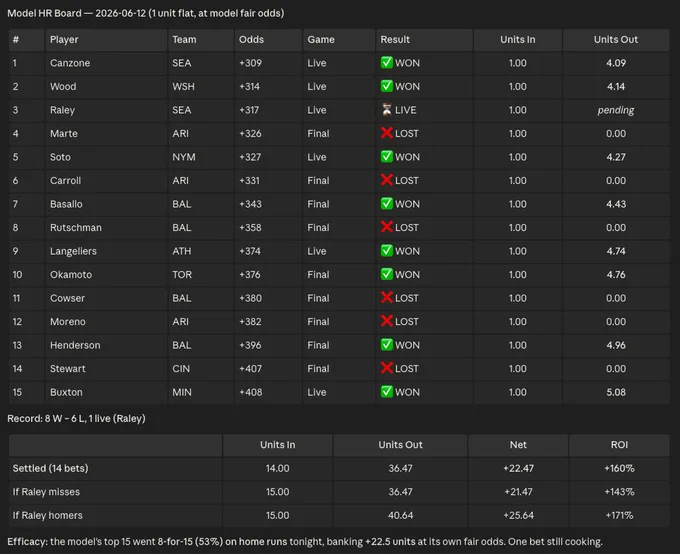Click the red X icon in Marte row
This screenshot has width=680, height=554.
(x=387, y=133)
